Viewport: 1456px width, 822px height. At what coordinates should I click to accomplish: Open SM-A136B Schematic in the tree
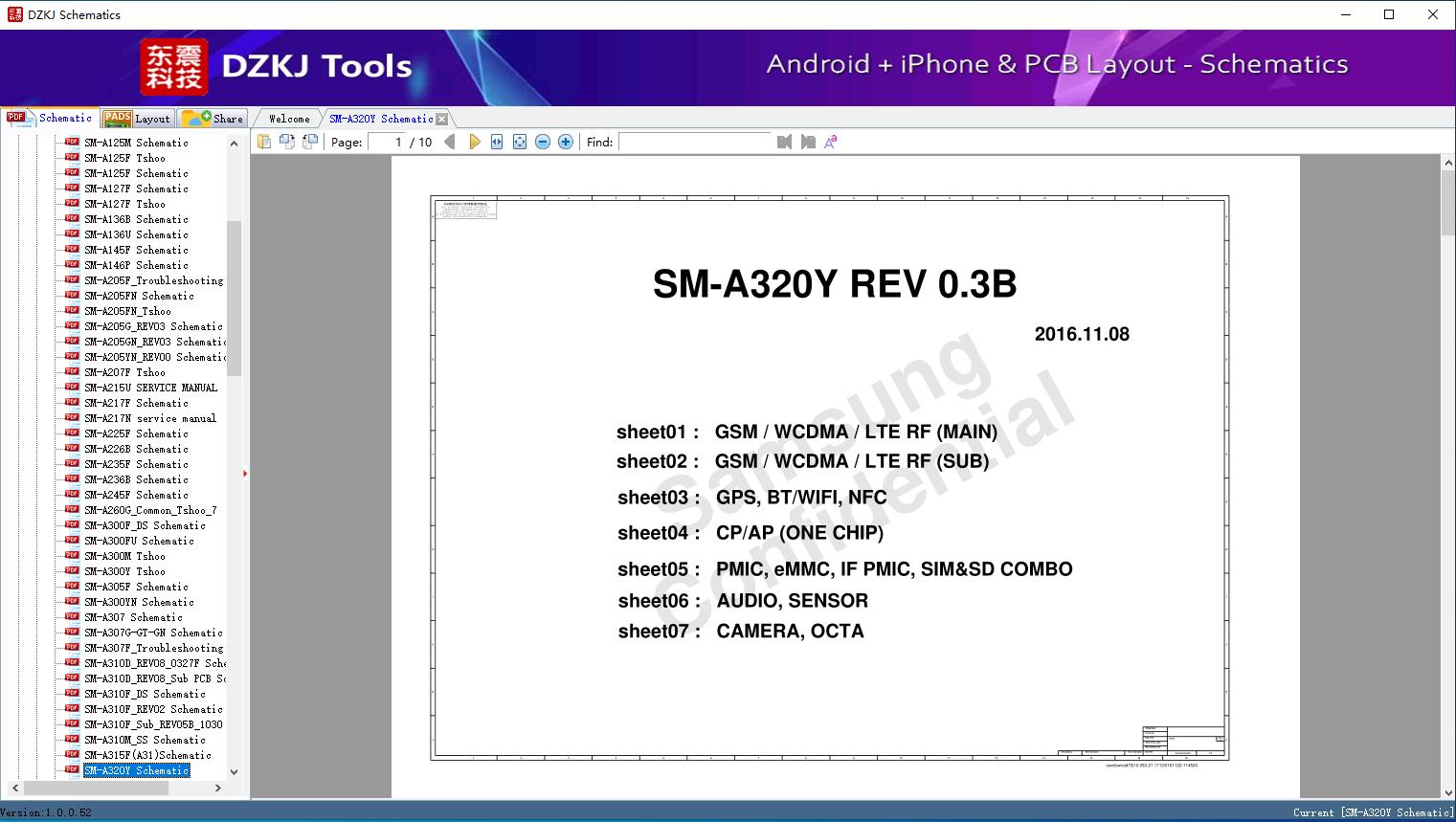click(136, 219)
